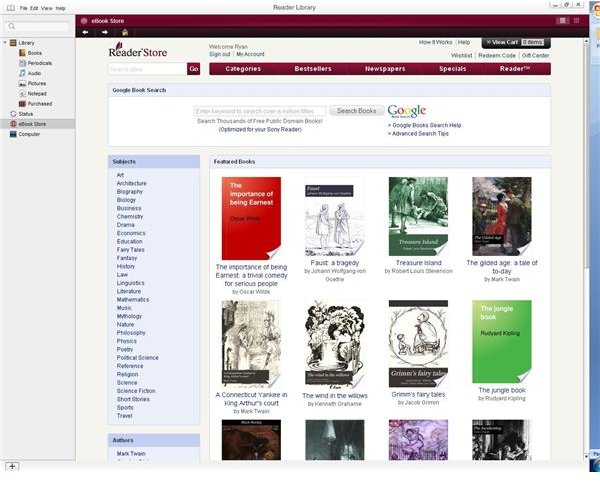The height and width of the screenshot is (482, 600).
Task: Open the Specials store tab
Action: tap(453, 69)
